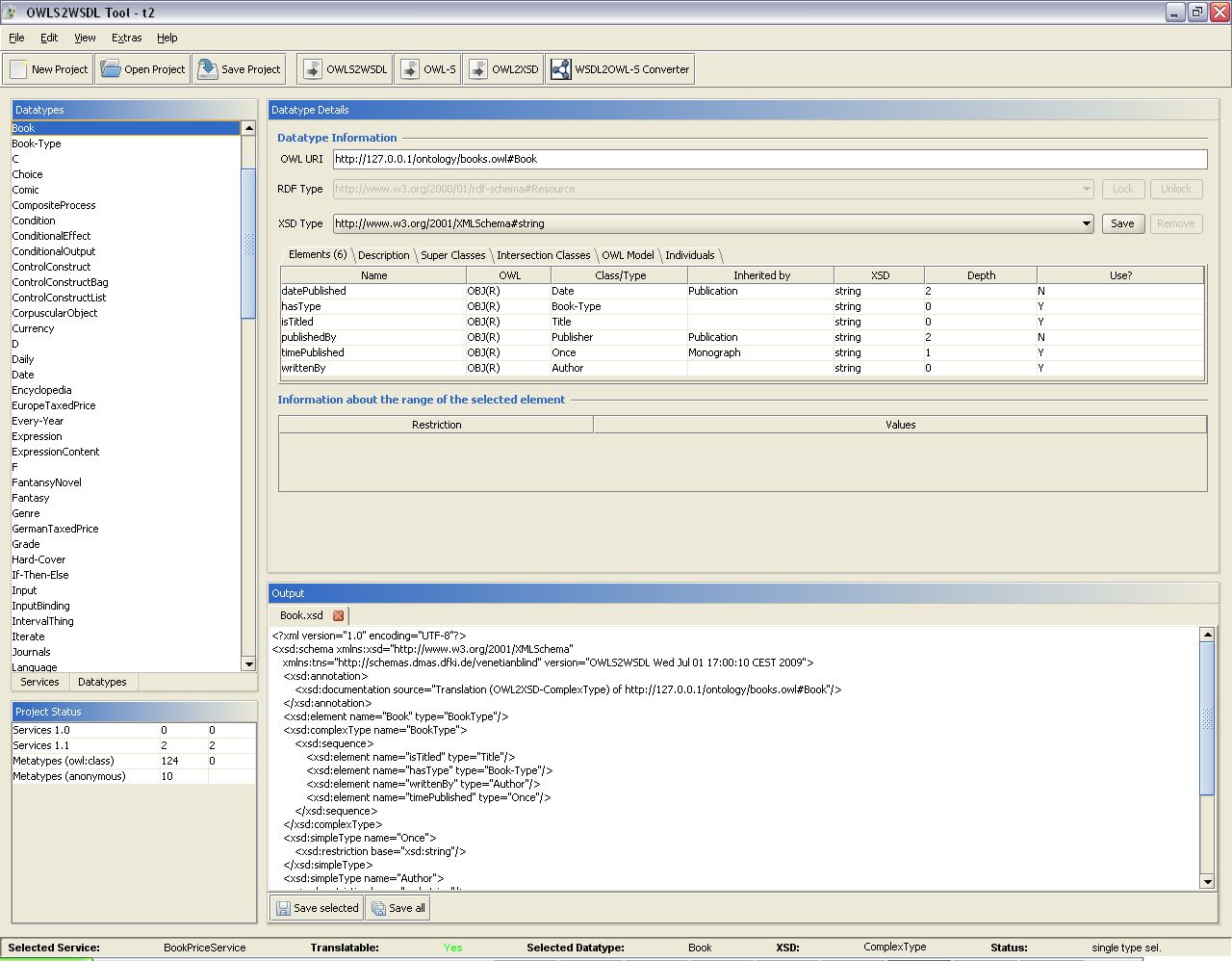Launch the OWLS2WSDL translation tool

346,69
